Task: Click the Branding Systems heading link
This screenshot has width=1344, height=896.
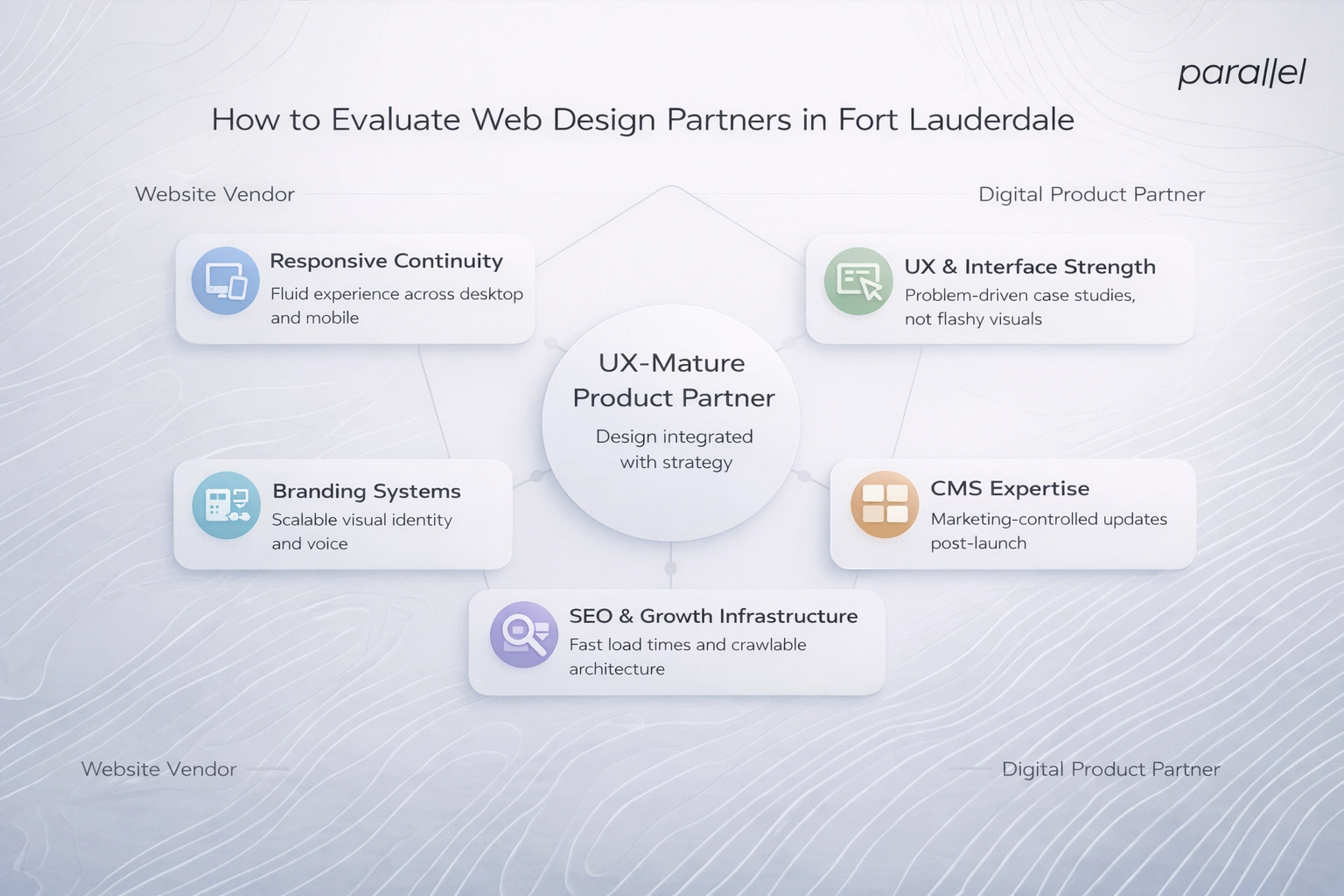Action: coord(366,491)
